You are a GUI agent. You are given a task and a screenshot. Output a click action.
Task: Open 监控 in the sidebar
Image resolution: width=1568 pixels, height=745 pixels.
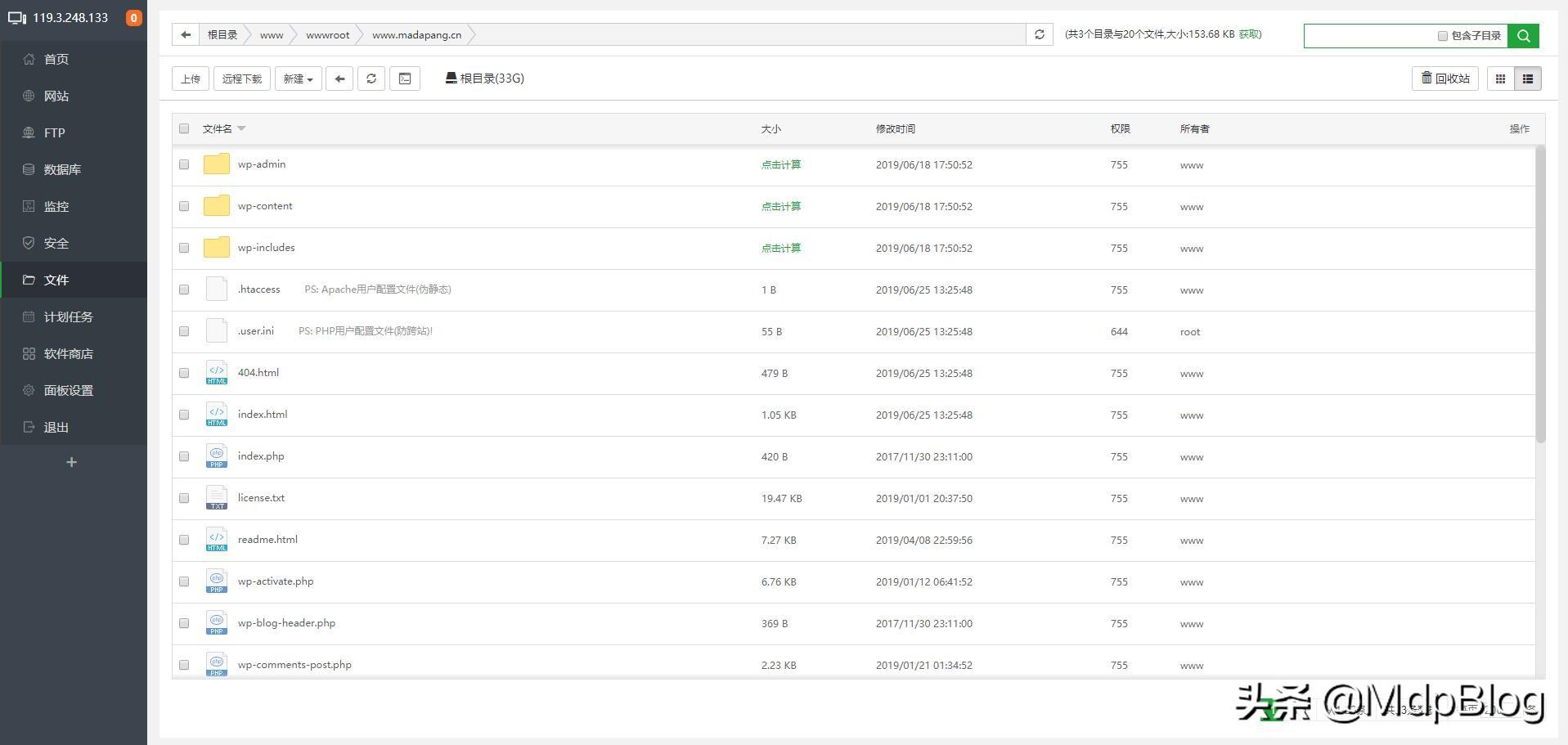point(74,206)
